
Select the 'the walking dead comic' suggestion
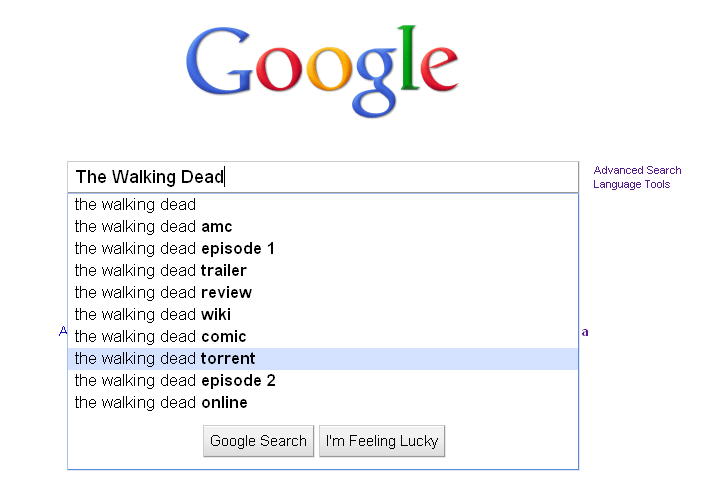[323, 337]
